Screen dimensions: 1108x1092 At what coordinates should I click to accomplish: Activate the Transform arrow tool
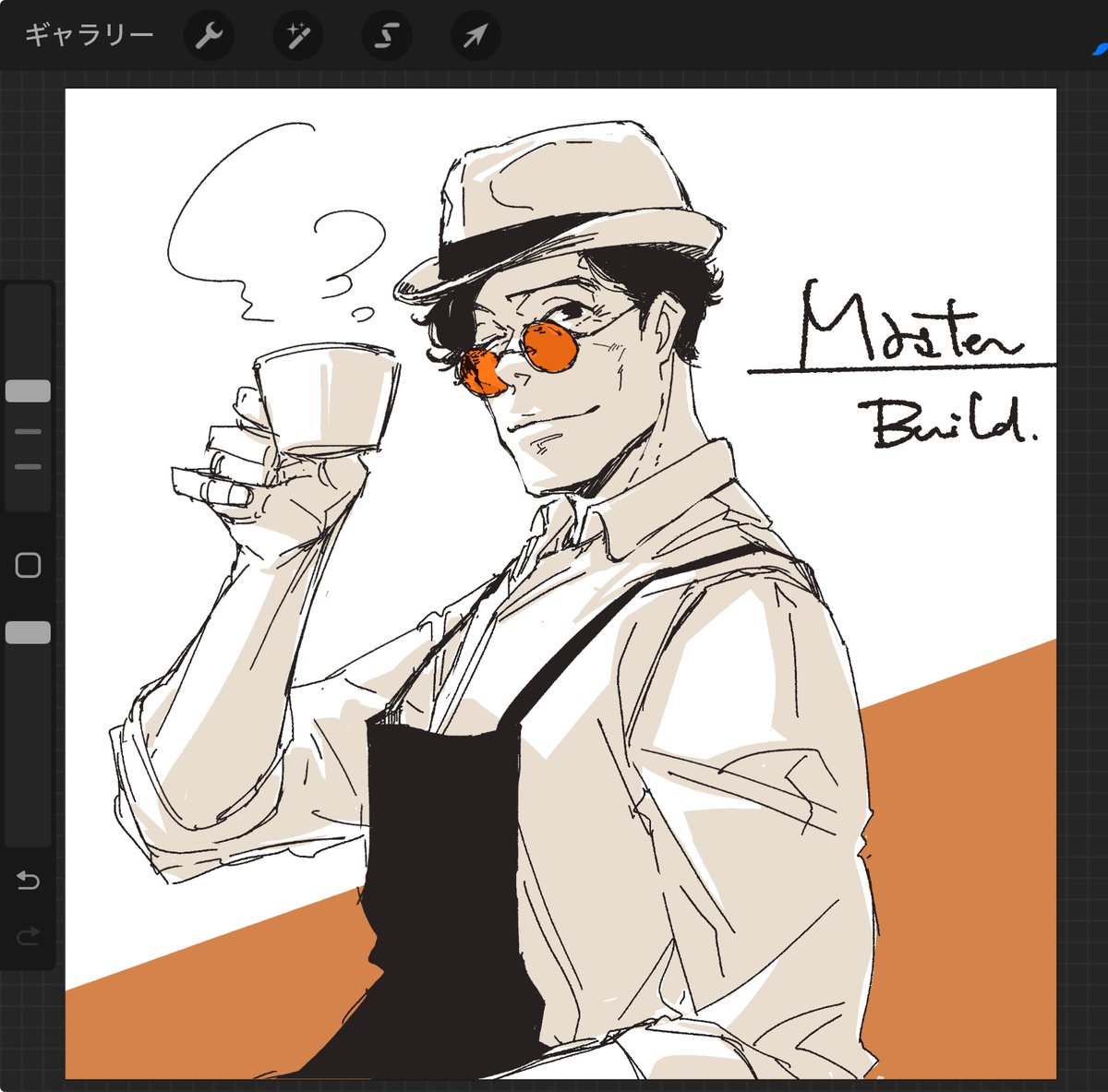click(x=475, y=36)
